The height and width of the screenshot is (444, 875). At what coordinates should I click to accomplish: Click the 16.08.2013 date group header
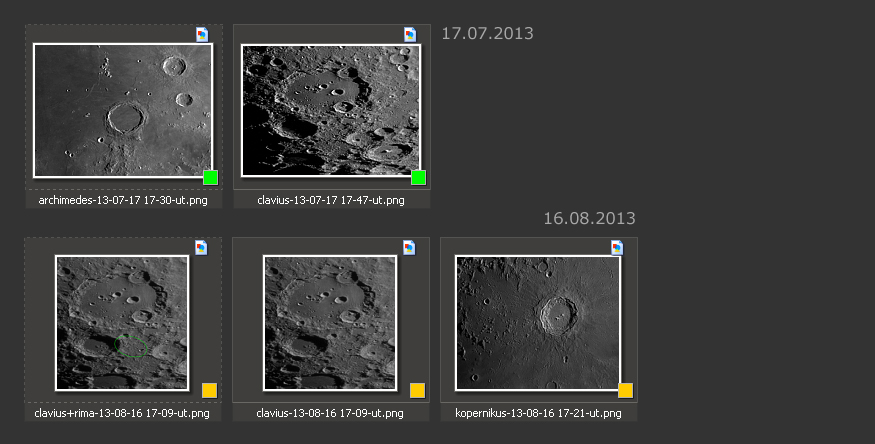[589, 218]
